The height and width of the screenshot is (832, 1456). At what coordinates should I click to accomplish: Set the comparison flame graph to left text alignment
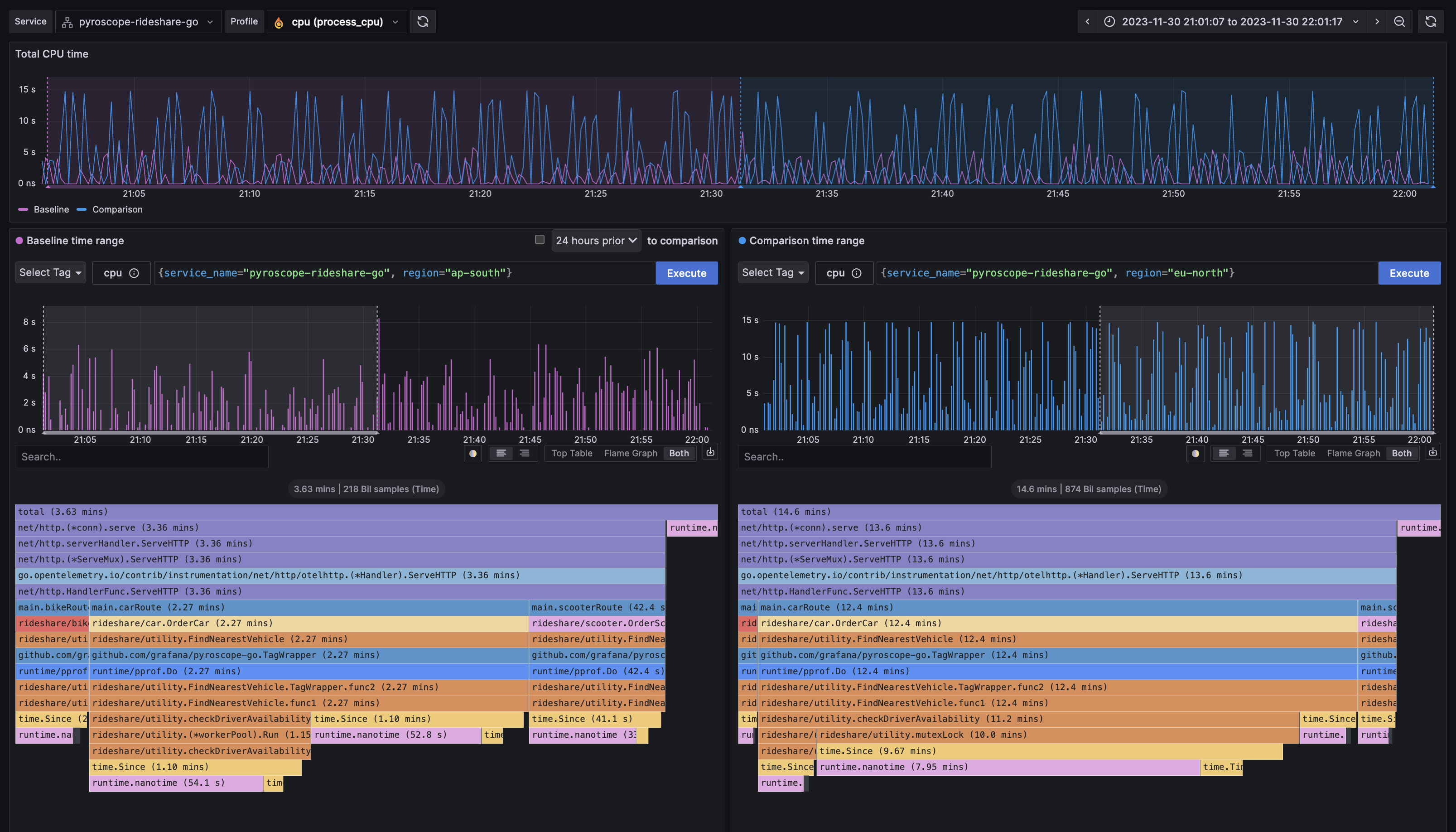[x=1224, y=453]
